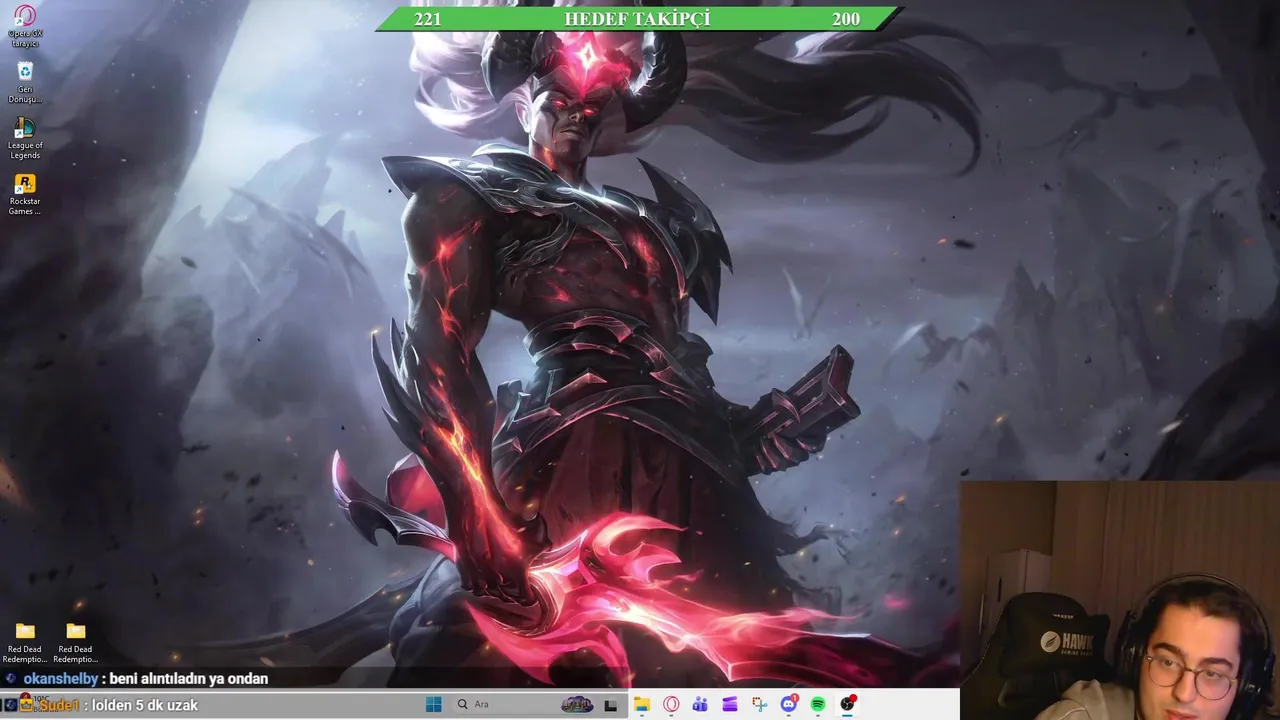The height and width of the screenshot is (720, 1280).
Task: Click the search highlights picture in search box
Action: (577, 705)
